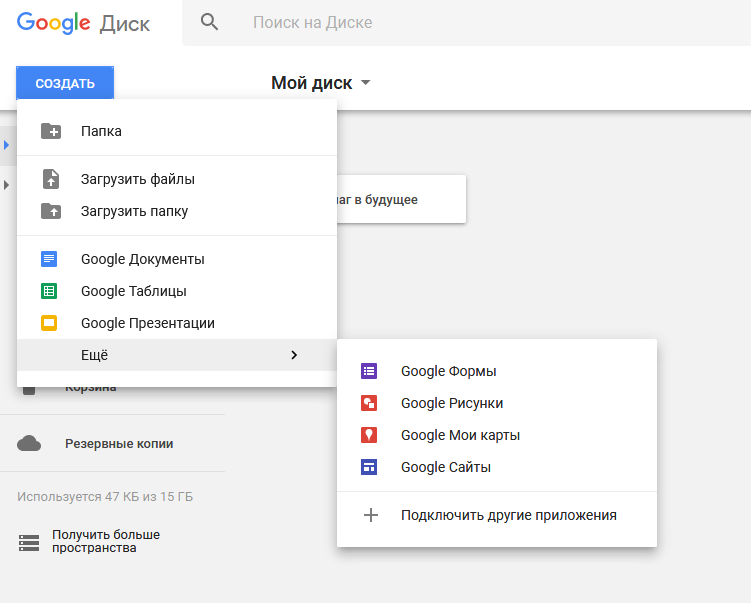
Task: Select "Загрузить папку" menu entry
Action: [x=177, y=211]
